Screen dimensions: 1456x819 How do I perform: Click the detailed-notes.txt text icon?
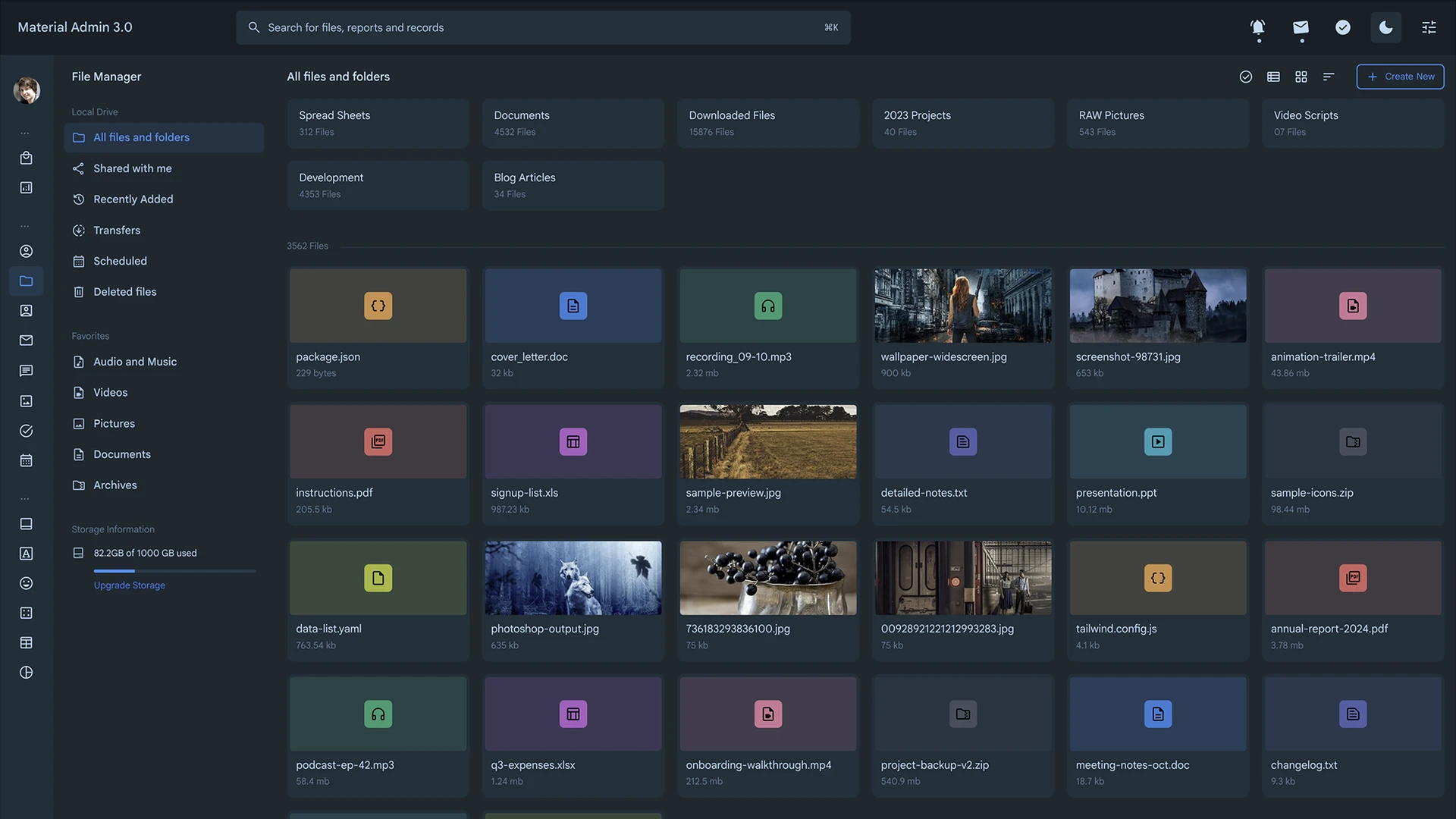(962, 441)
